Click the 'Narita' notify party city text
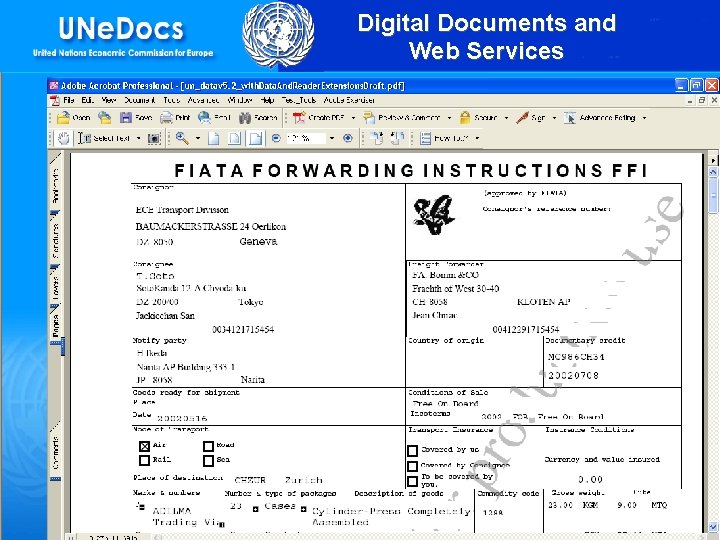Screen dimensions: 720x540 253,380
